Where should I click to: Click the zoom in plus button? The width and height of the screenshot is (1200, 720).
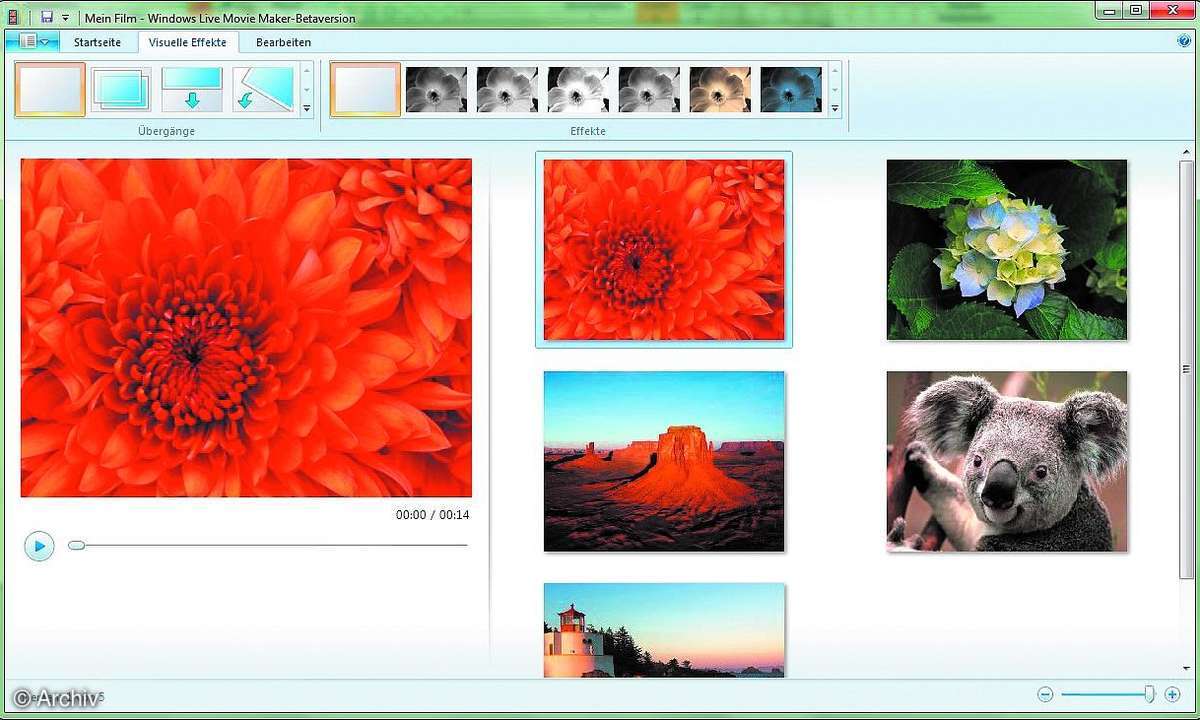[1172, 694]
